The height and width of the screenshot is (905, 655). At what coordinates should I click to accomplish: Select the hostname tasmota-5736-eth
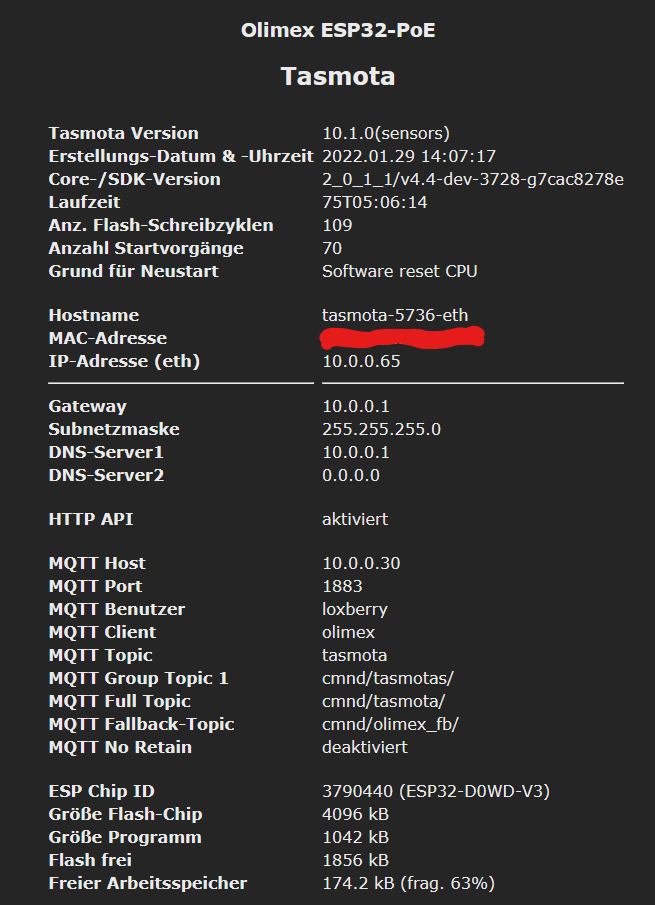395,315
